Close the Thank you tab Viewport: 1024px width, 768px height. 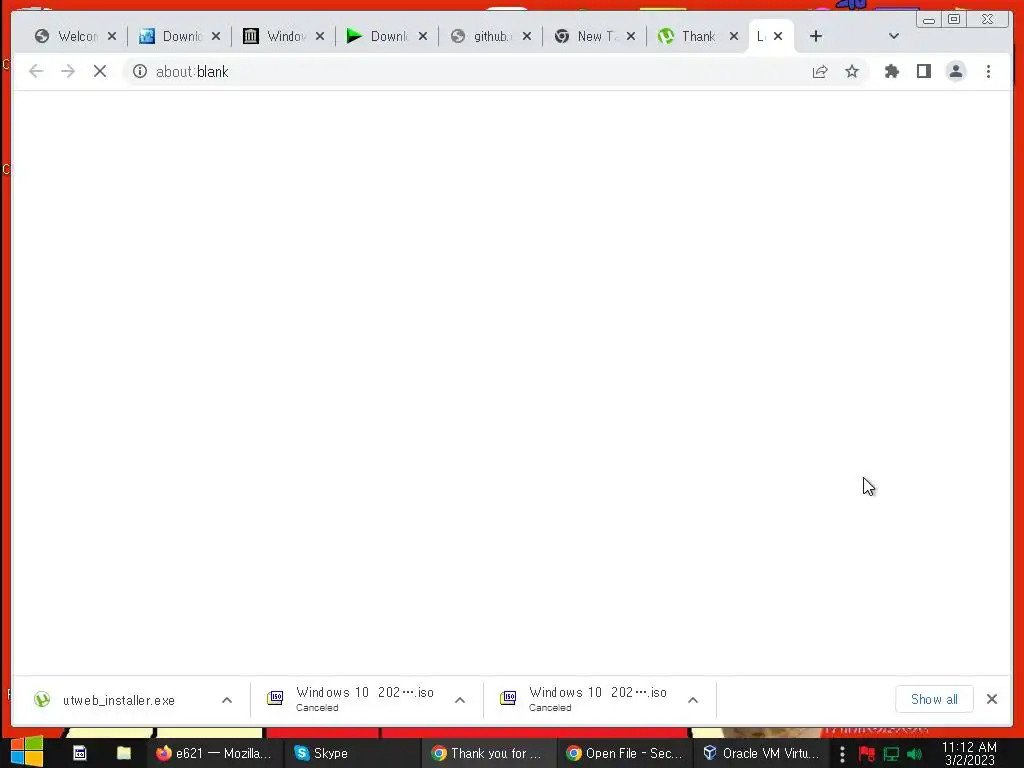(x=734, y=37)
